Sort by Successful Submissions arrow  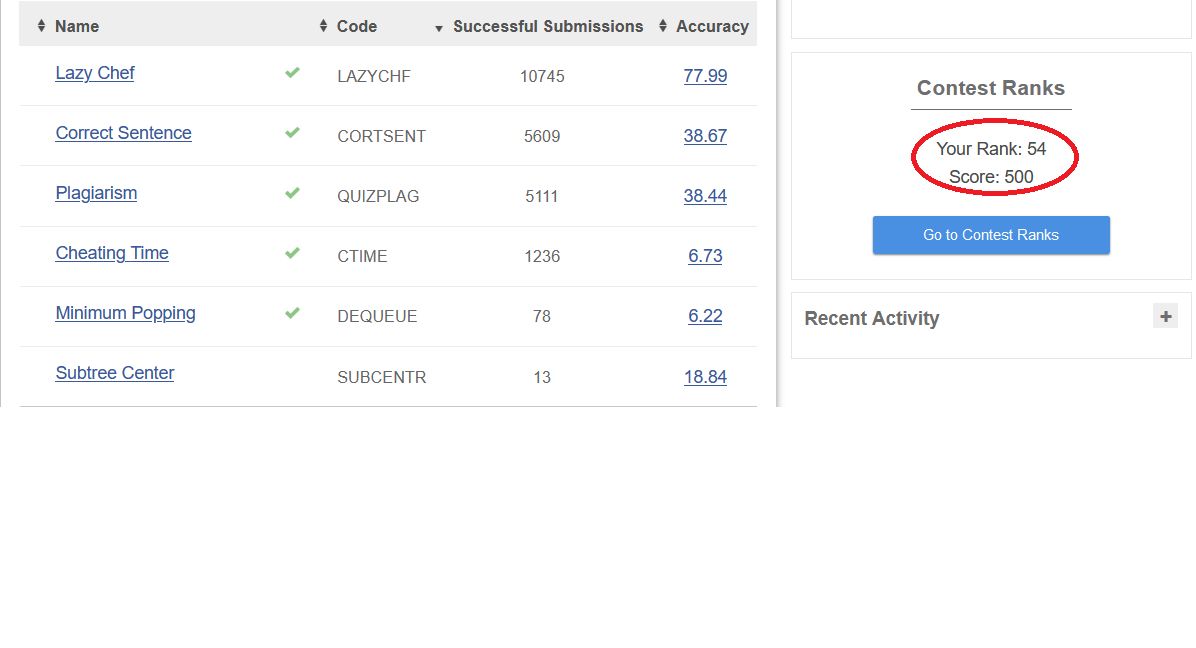[439, 28]
